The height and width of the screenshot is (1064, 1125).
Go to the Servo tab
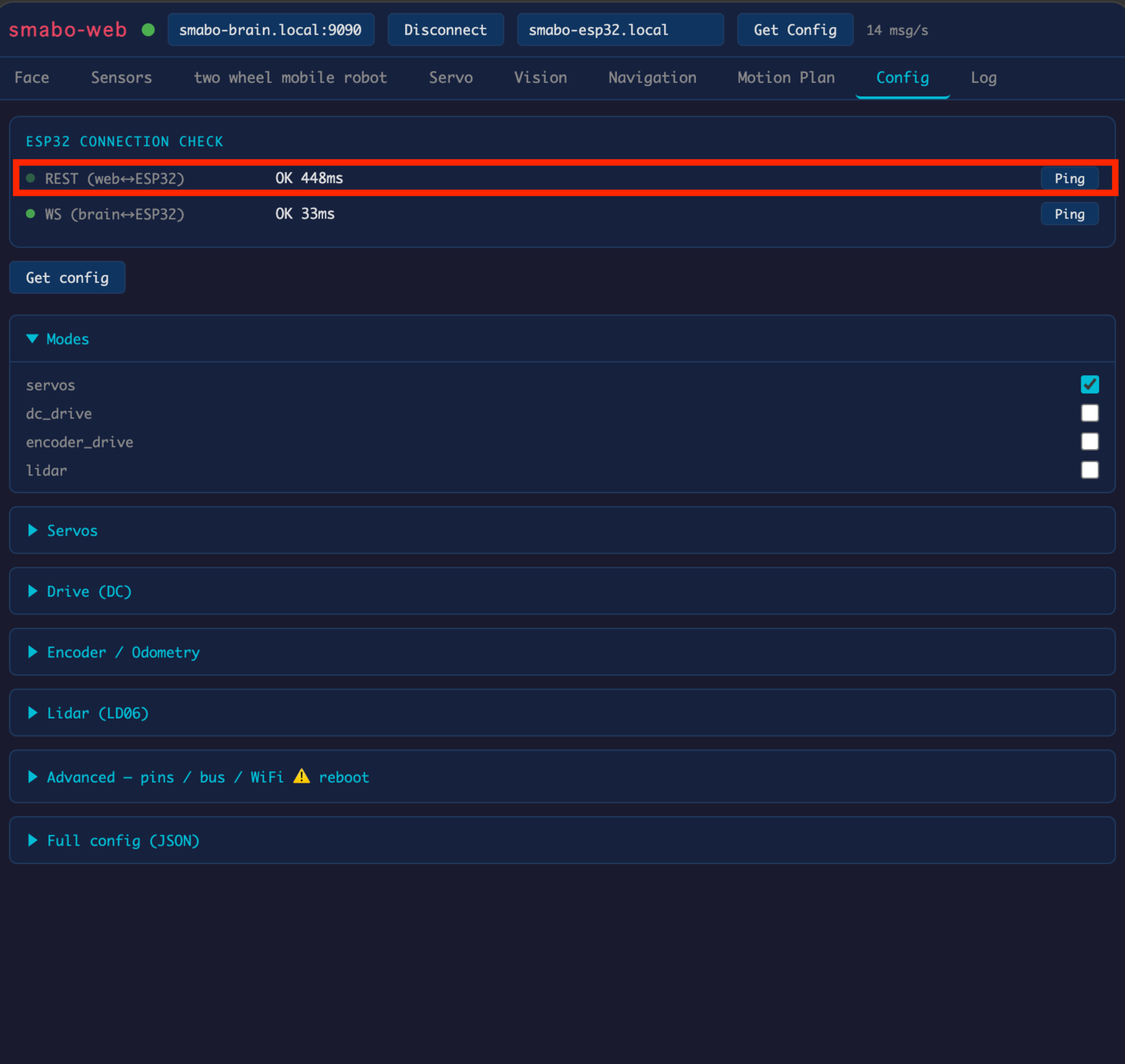pos(451,78)
